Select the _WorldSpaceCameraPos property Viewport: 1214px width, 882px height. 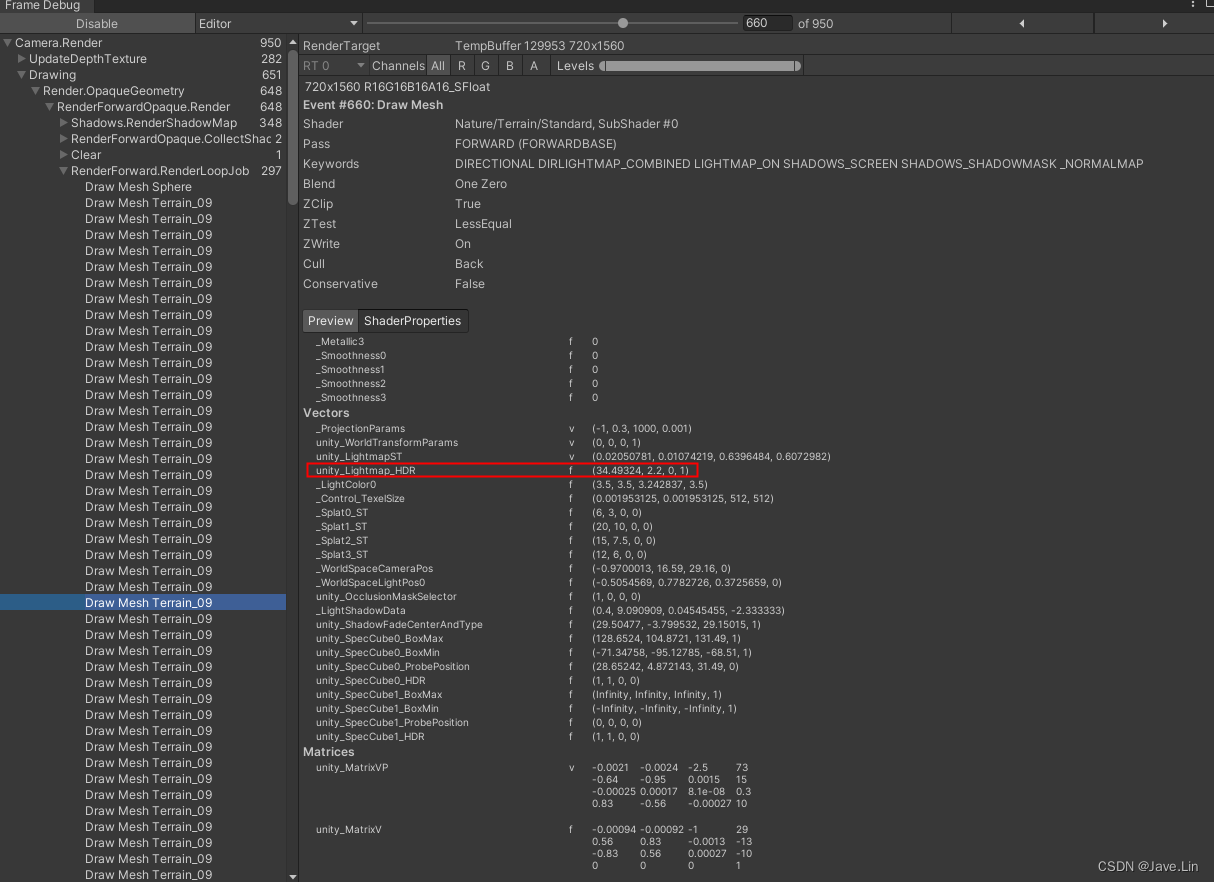coord(374,568)
